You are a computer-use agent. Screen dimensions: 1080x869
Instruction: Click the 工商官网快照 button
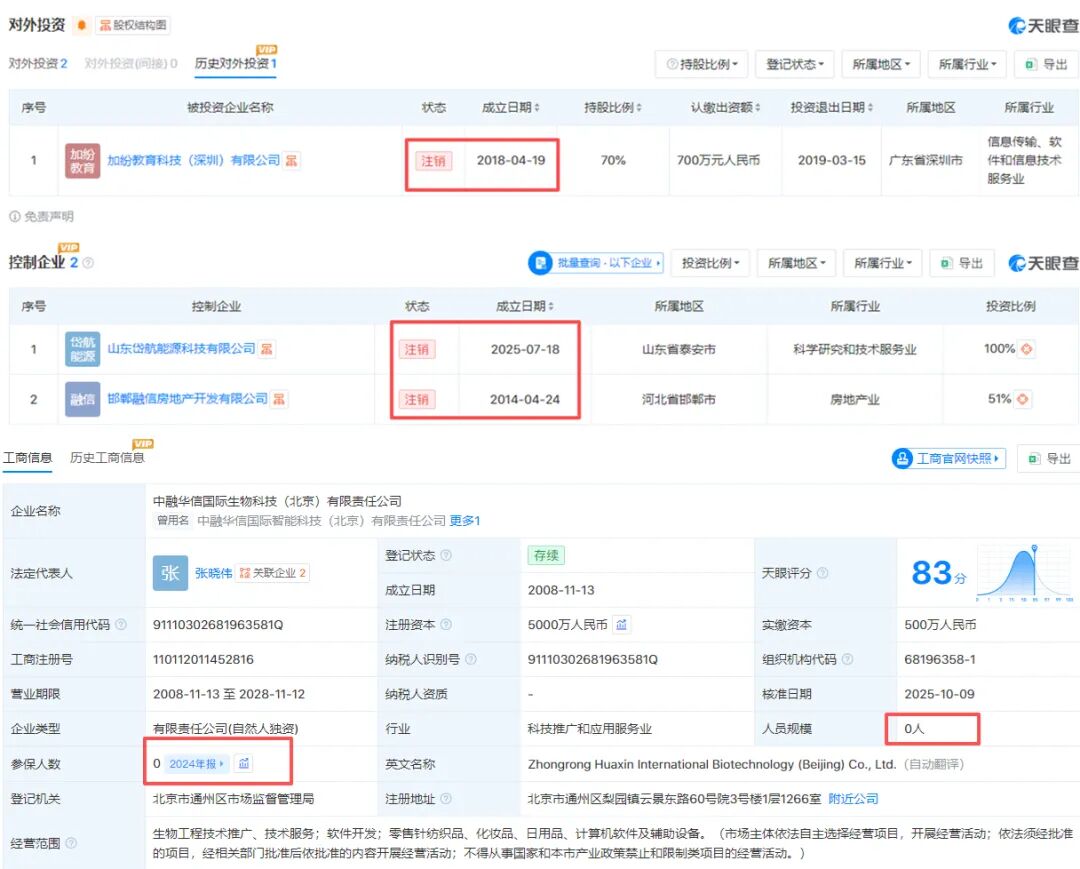[948, 458]
